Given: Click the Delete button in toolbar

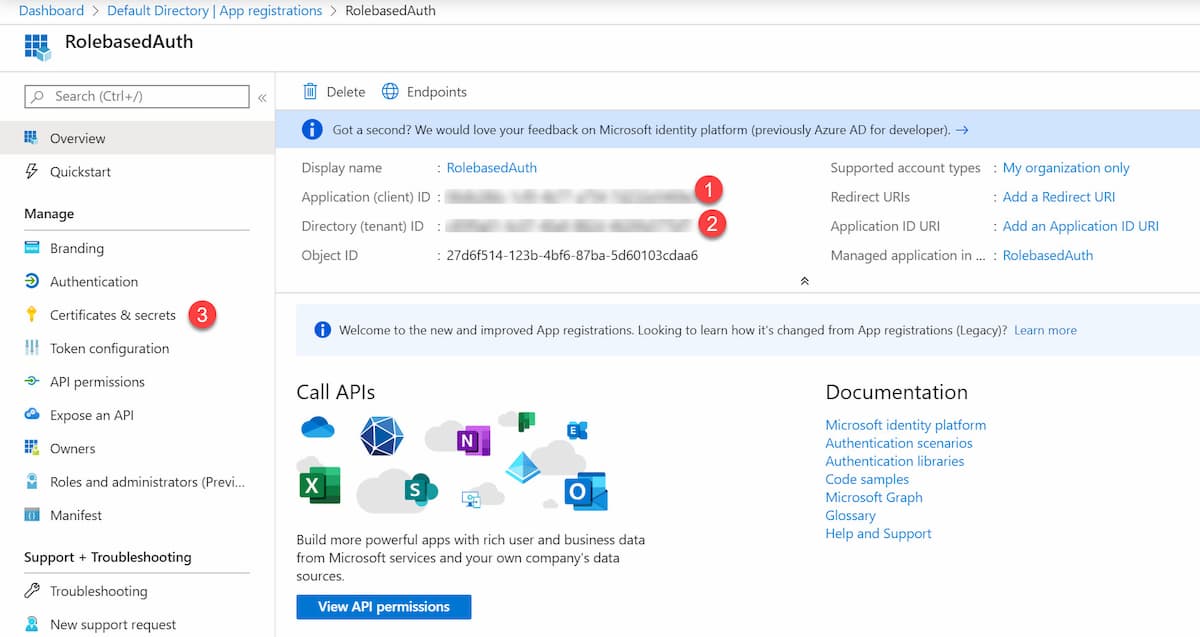Looking at the screenshot, I should 334,91.
